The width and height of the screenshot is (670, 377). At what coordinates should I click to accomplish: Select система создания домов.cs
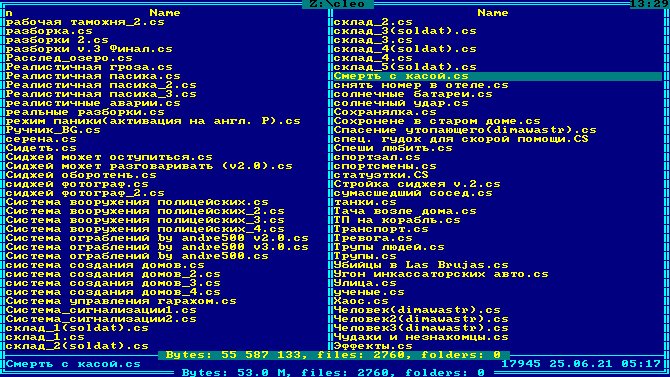coord(105,265)
